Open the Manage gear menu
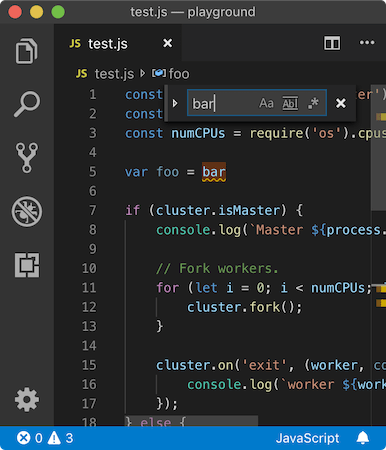Screen dimensions: 386x450 [27, 399]
